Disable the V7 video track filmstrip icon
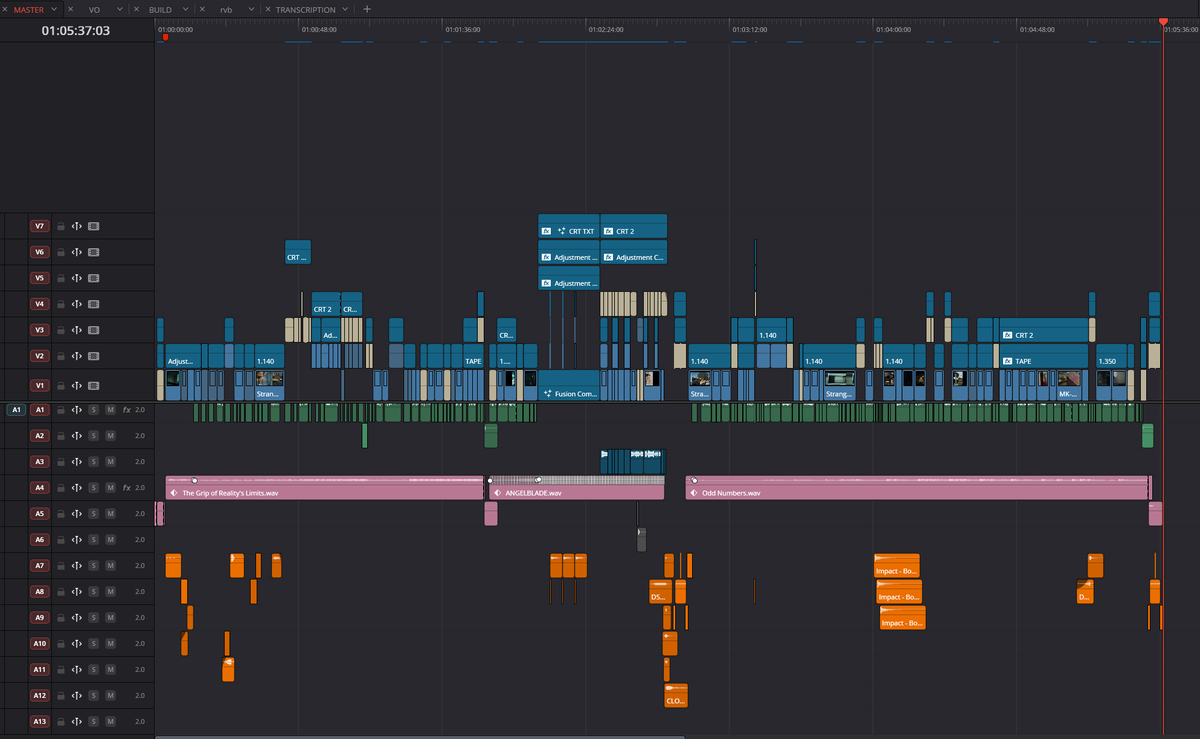This screenshot has width=1200, height=739. coord(93,226)
